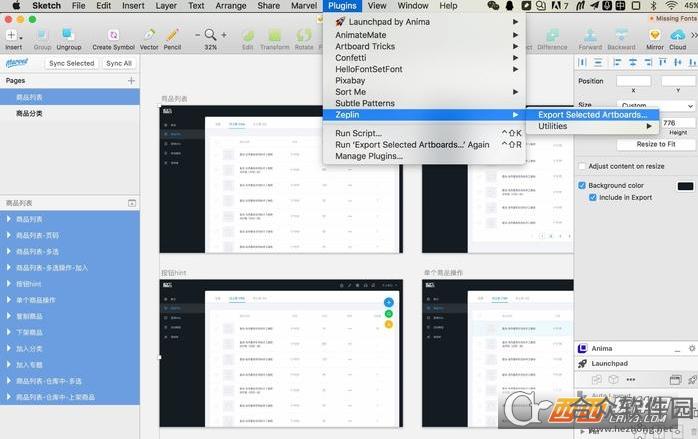Click the Edit toolbar icon
Viewport: 698px width, 439px height.
[248, 35]
